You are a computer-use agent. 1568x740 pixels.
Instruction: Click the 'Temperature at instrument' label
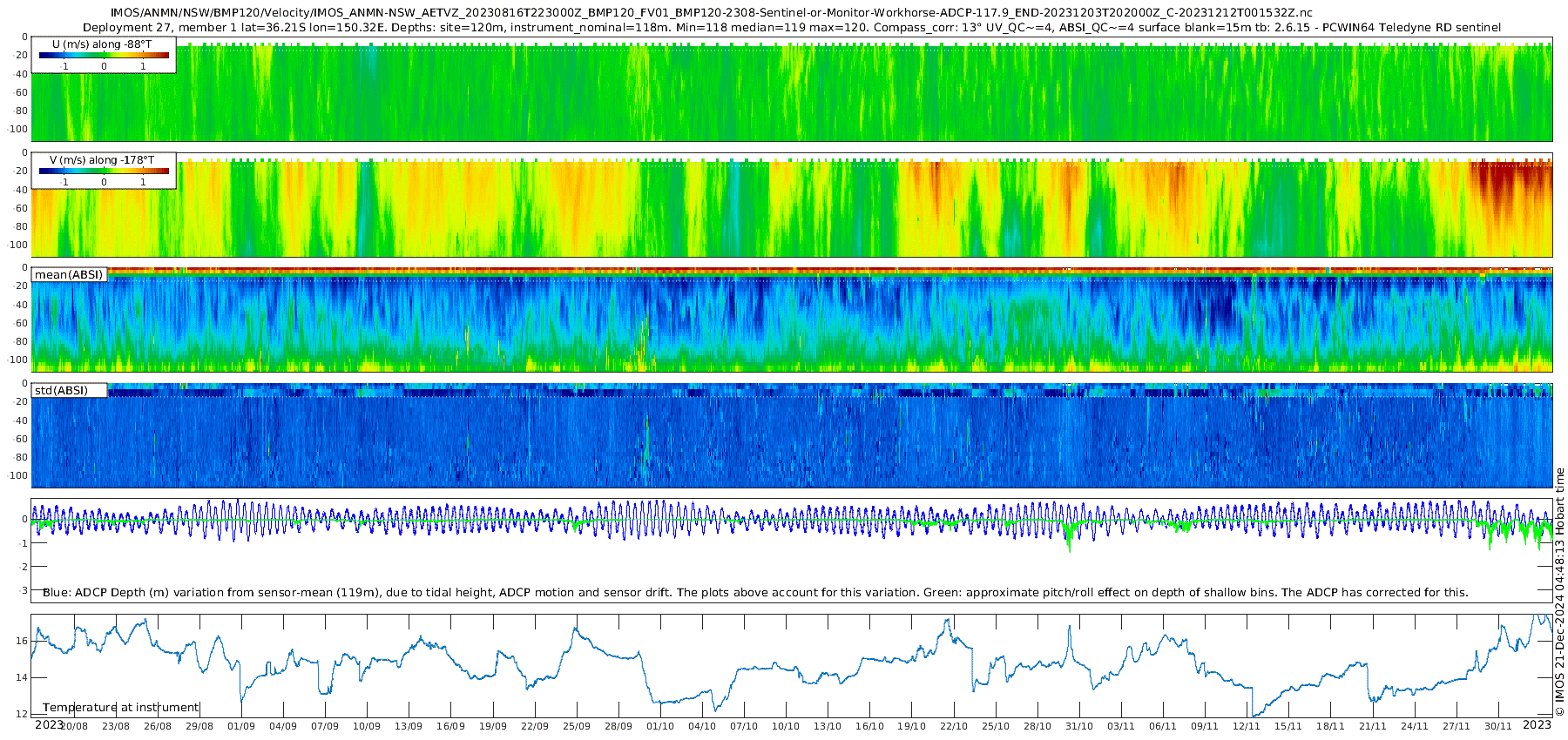pos(121,708)
